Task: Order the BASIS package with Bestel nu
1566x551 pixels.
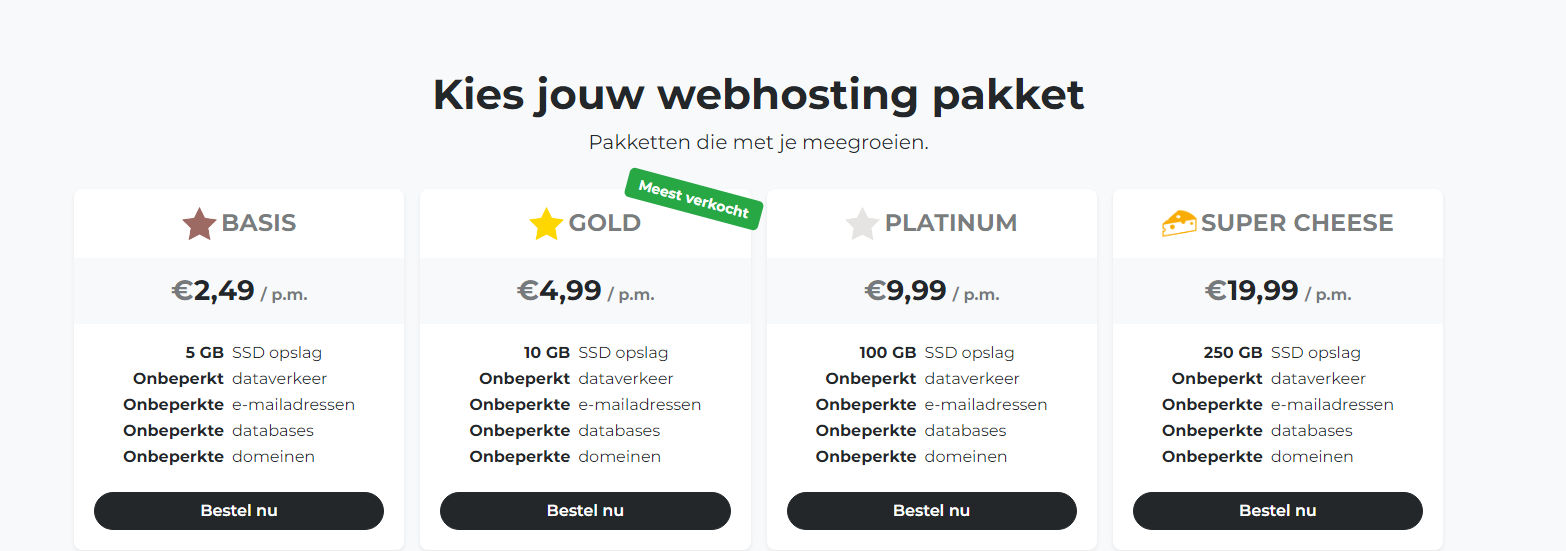Action: click(x=239, y=511)
